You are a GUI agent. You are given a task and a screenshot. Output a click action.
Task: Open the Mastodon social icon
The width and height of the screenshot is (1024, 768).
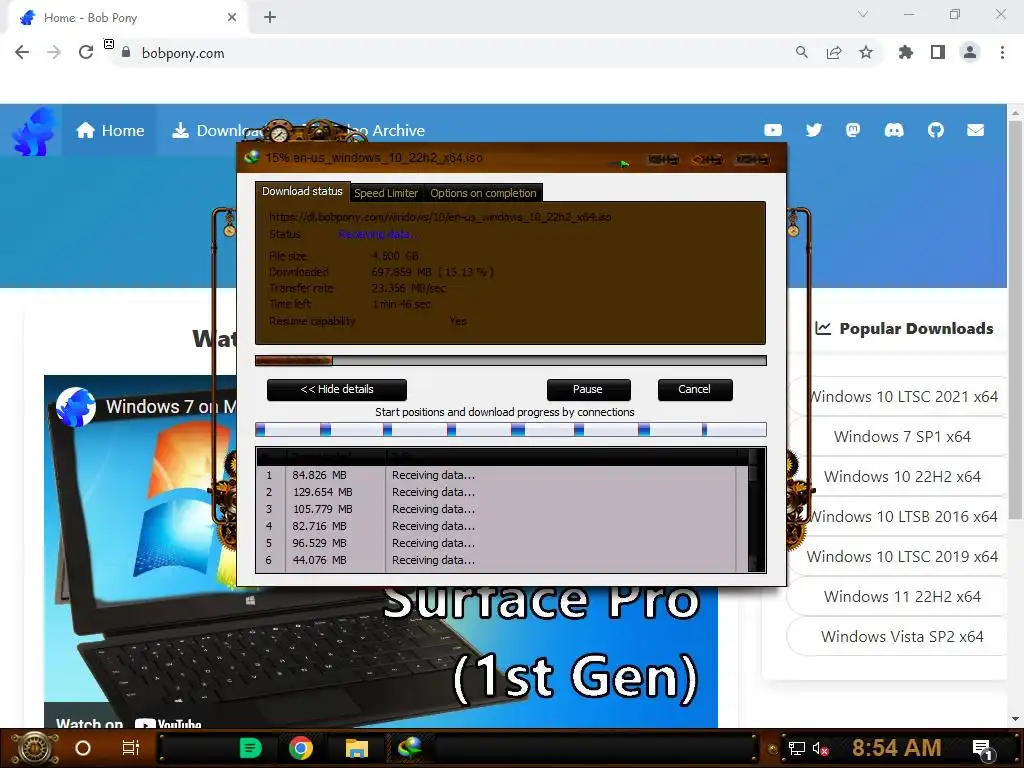coord(853,130)
